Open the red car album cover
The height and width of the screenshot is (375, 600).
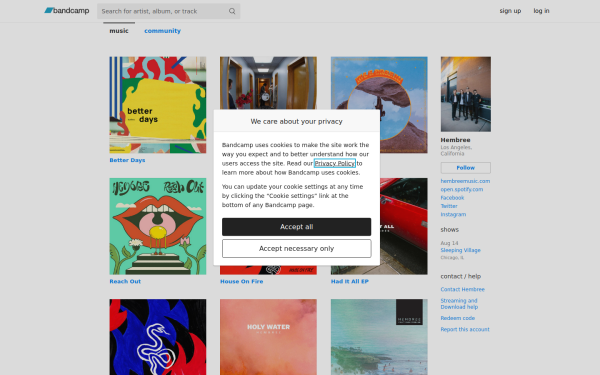404,226
